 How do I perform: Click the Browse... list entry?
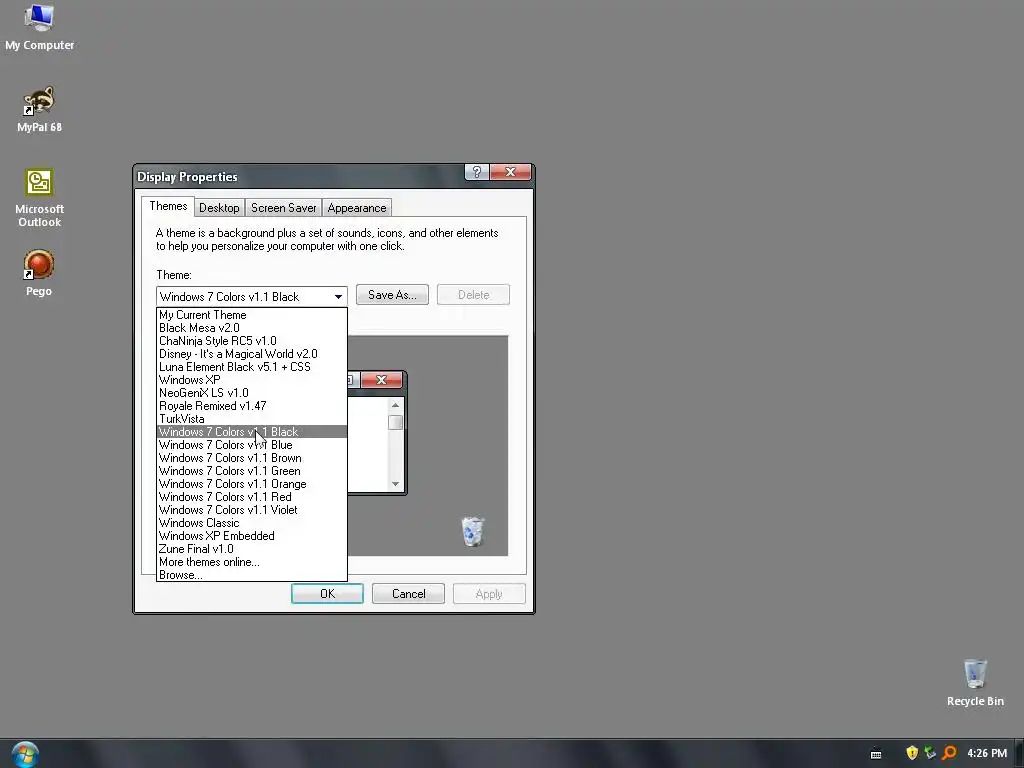[x=252, y=575]
